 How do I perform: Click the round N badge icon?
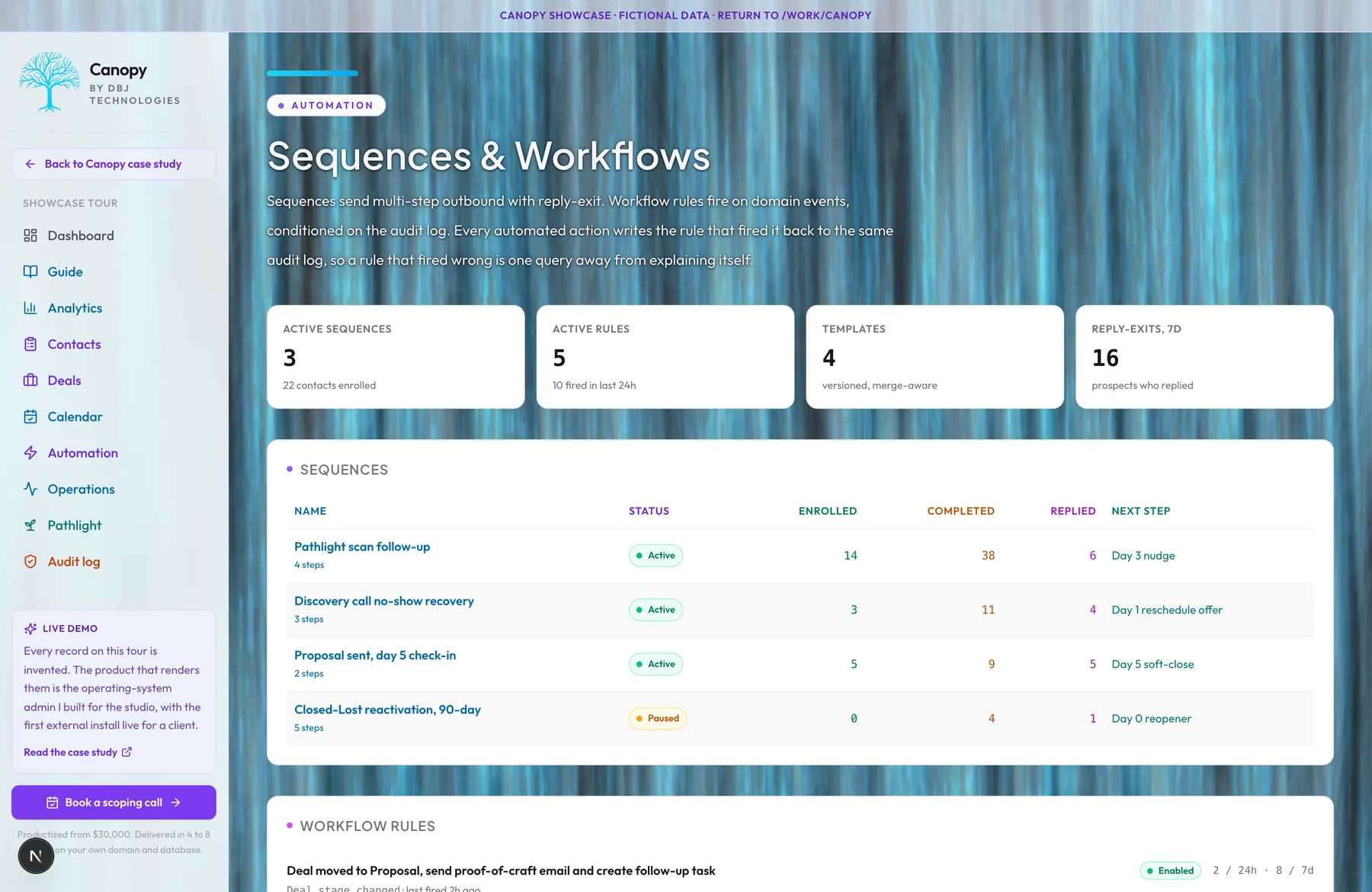36,855
